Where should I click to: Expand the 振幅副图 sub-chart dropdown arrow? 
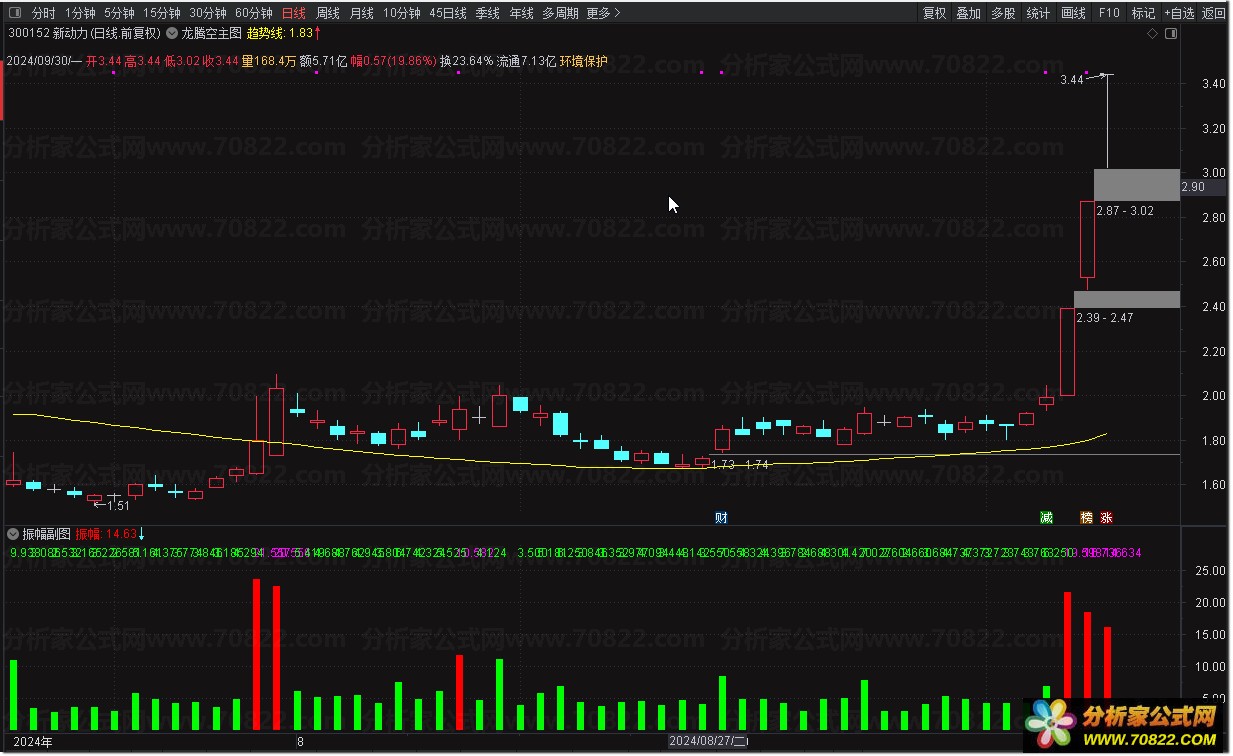[x=12, y=534]
